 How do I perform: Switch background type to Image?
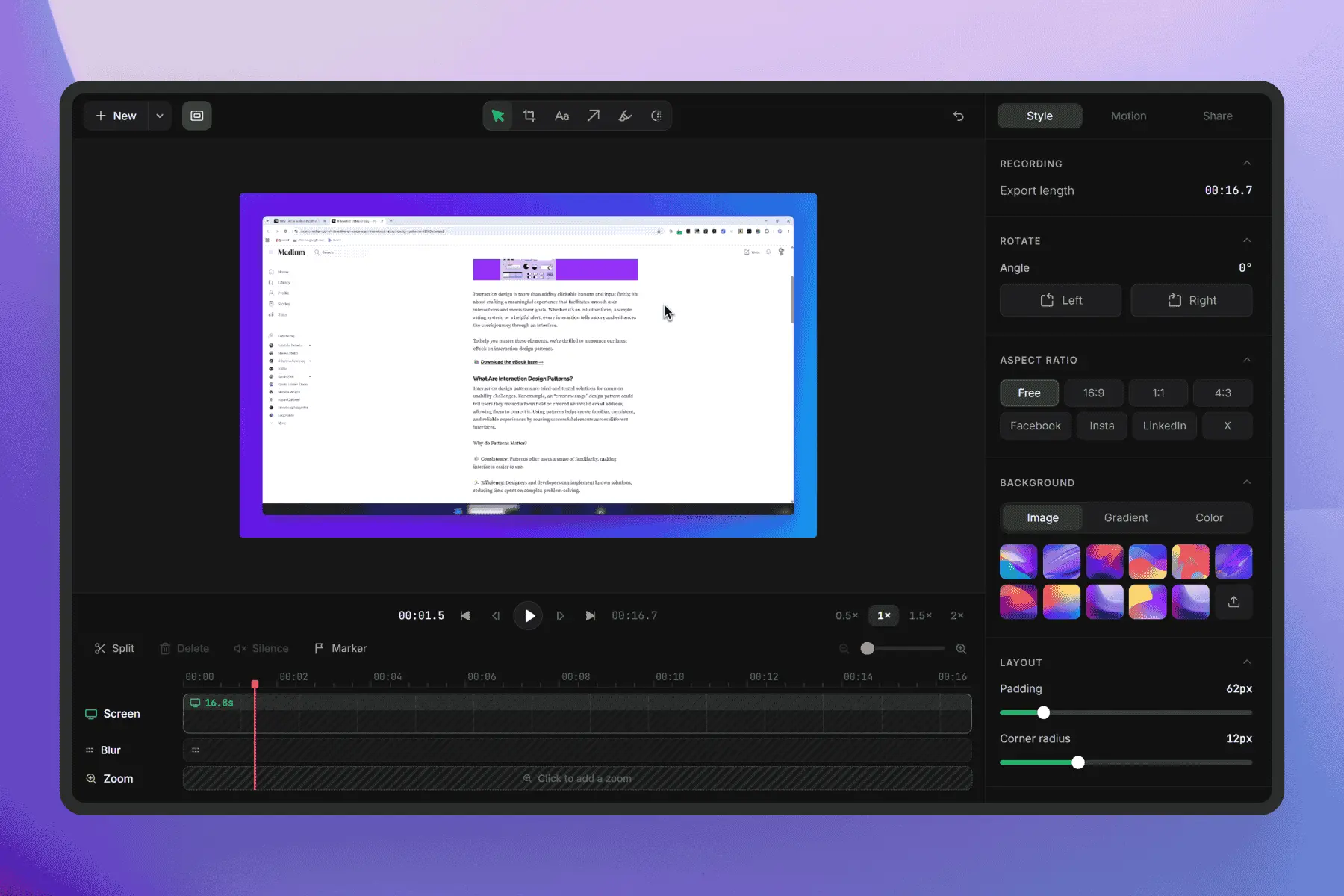point(1042,517)
